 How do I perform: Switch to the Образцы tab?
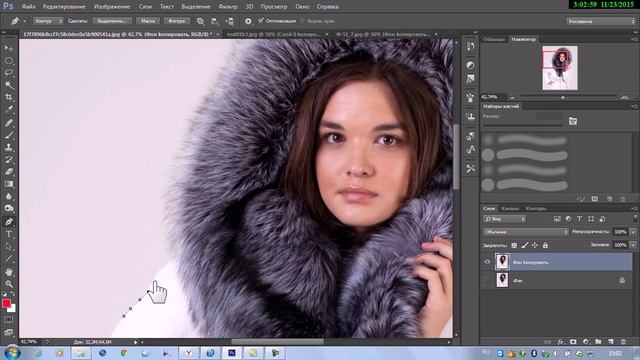(494, 39)
